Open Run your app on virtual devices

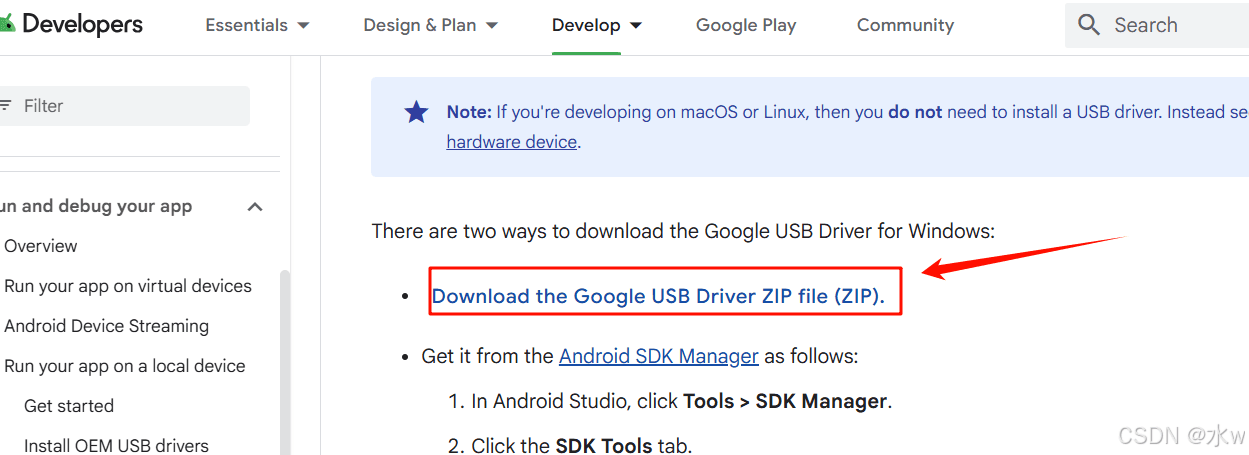point(128,286)
